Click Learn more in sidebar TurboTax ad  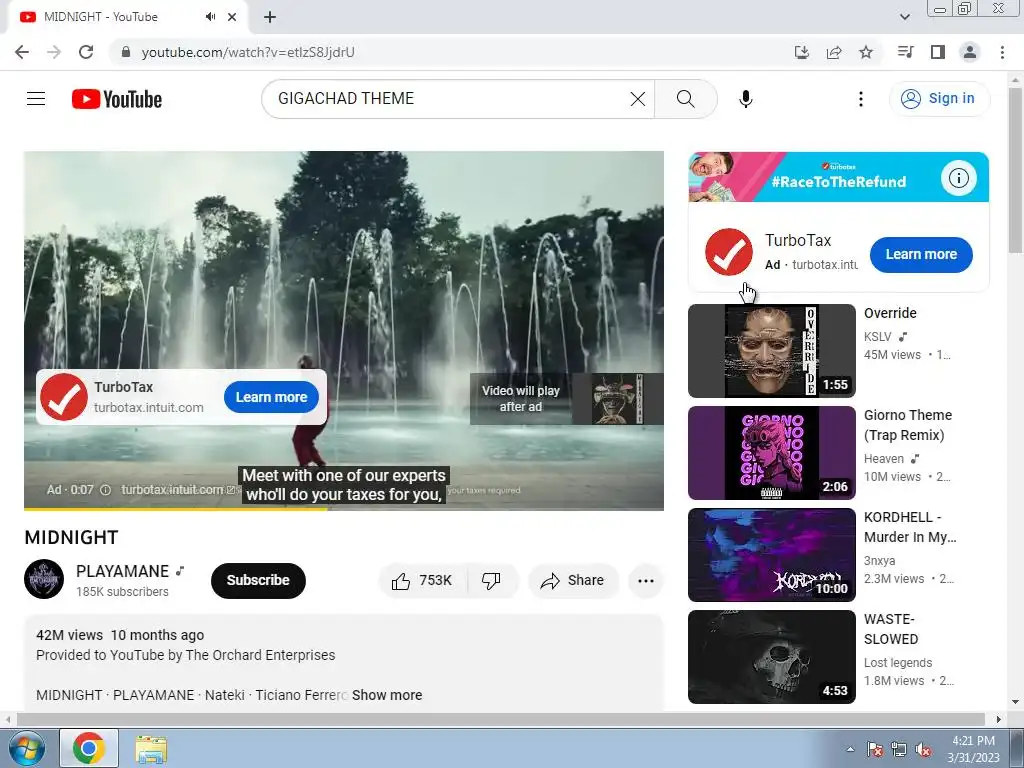(921, 255)
